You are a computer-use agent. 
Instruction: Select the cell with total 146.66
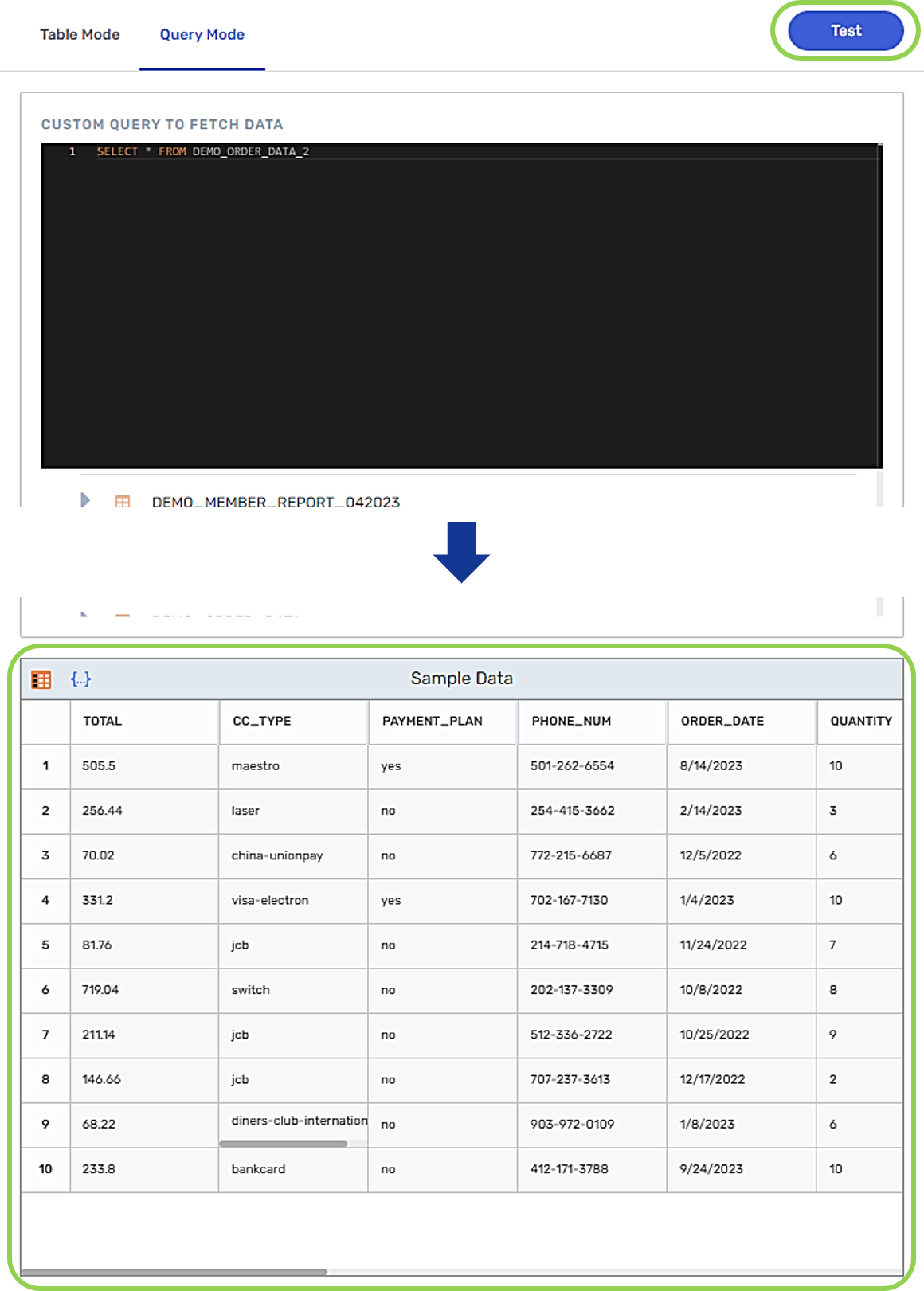[144, 1080]
